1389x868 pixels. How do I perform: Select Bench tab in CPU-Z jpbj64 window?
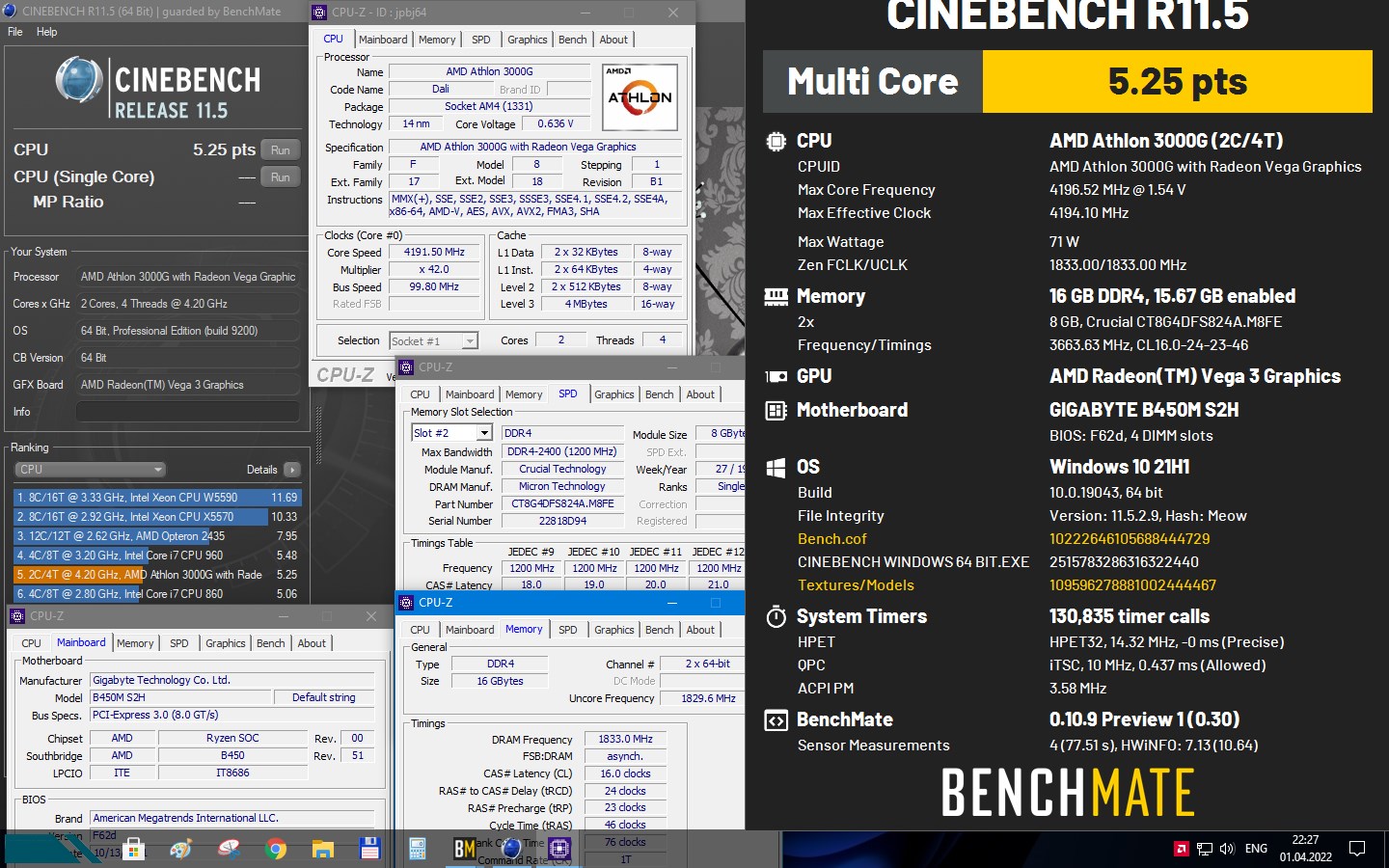pyautogui.click(x=572, y=40)
